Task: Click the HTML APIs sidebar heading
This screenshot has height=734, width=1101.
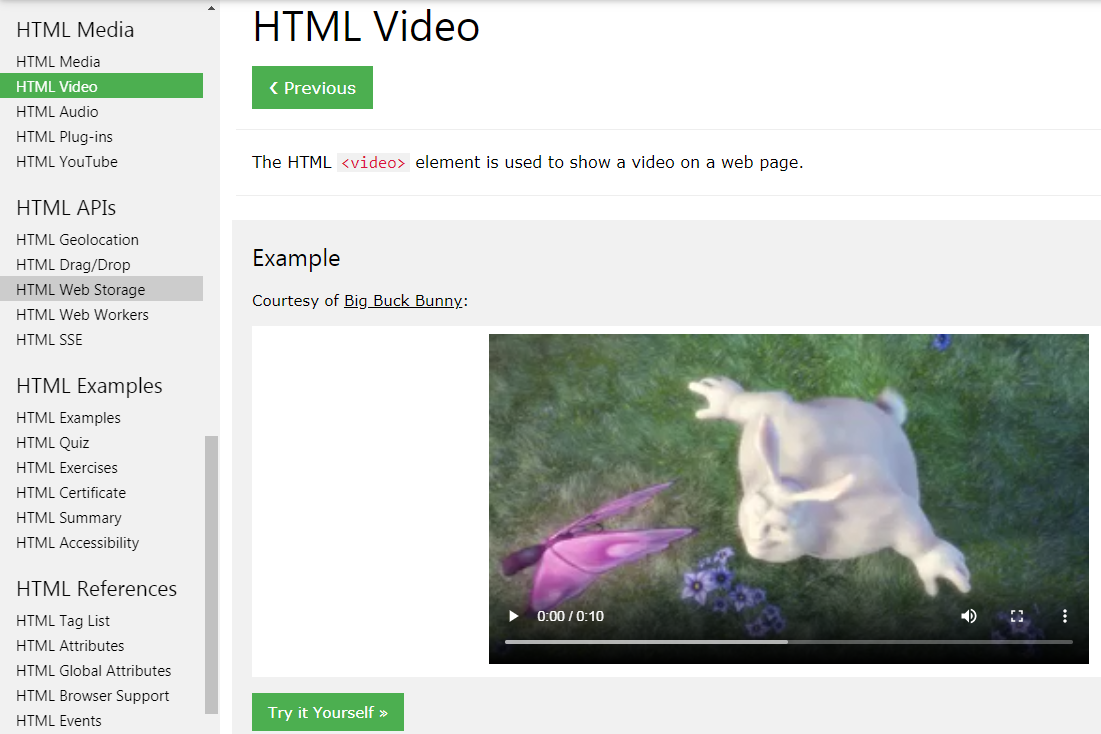Action: click(x=66, y=208)
